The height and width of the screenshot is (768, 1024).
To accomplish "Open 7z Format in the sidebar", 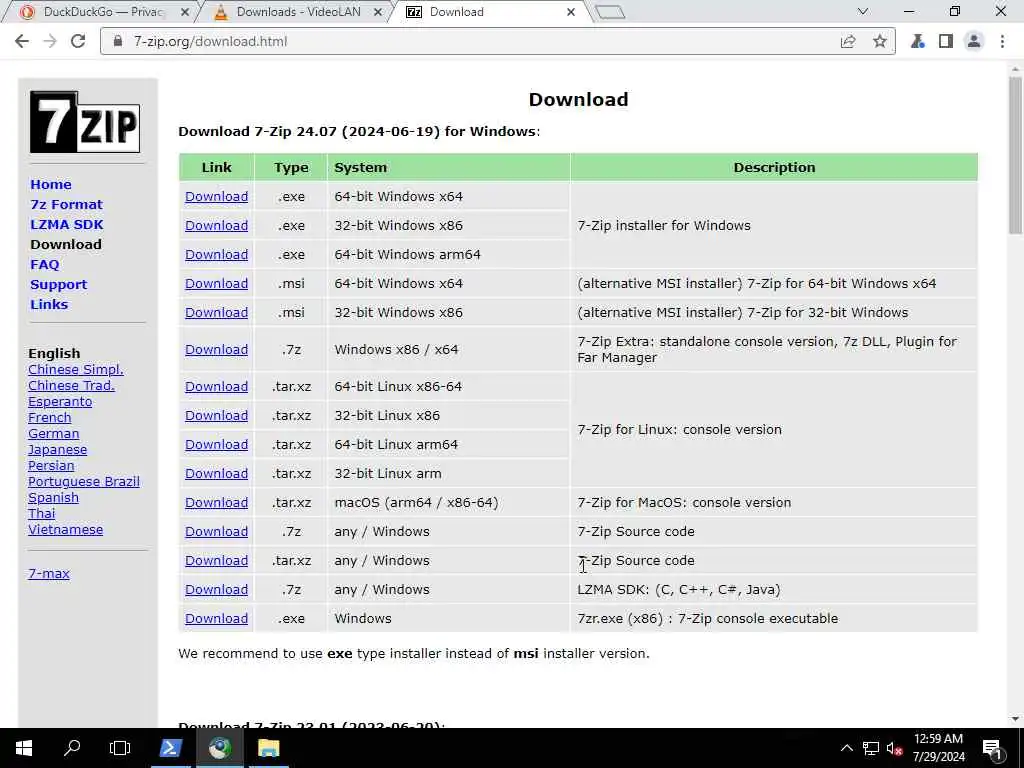I will tap(67, 204).
